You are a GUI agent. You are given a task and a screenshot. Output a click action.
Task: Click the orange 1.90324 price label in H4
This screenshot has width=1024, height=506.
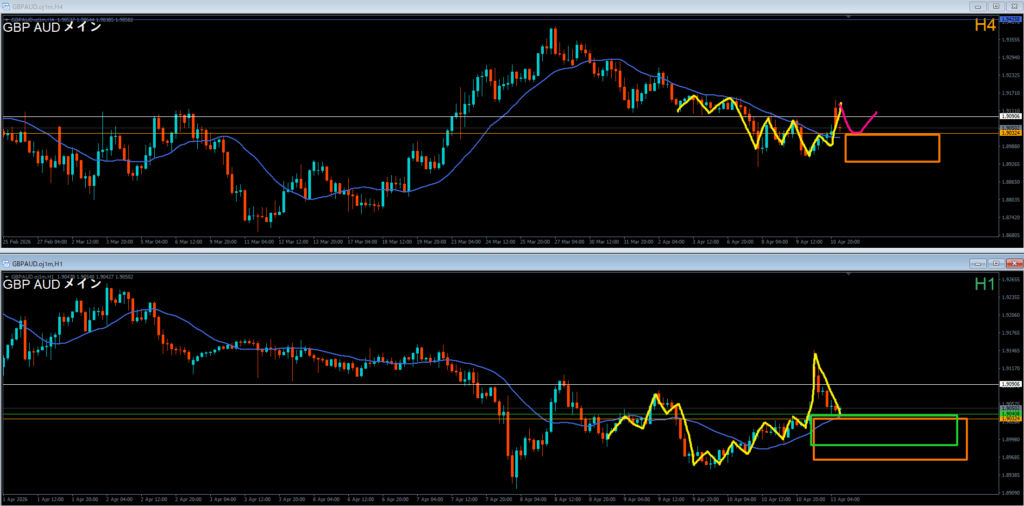(x=1009, y=132)
